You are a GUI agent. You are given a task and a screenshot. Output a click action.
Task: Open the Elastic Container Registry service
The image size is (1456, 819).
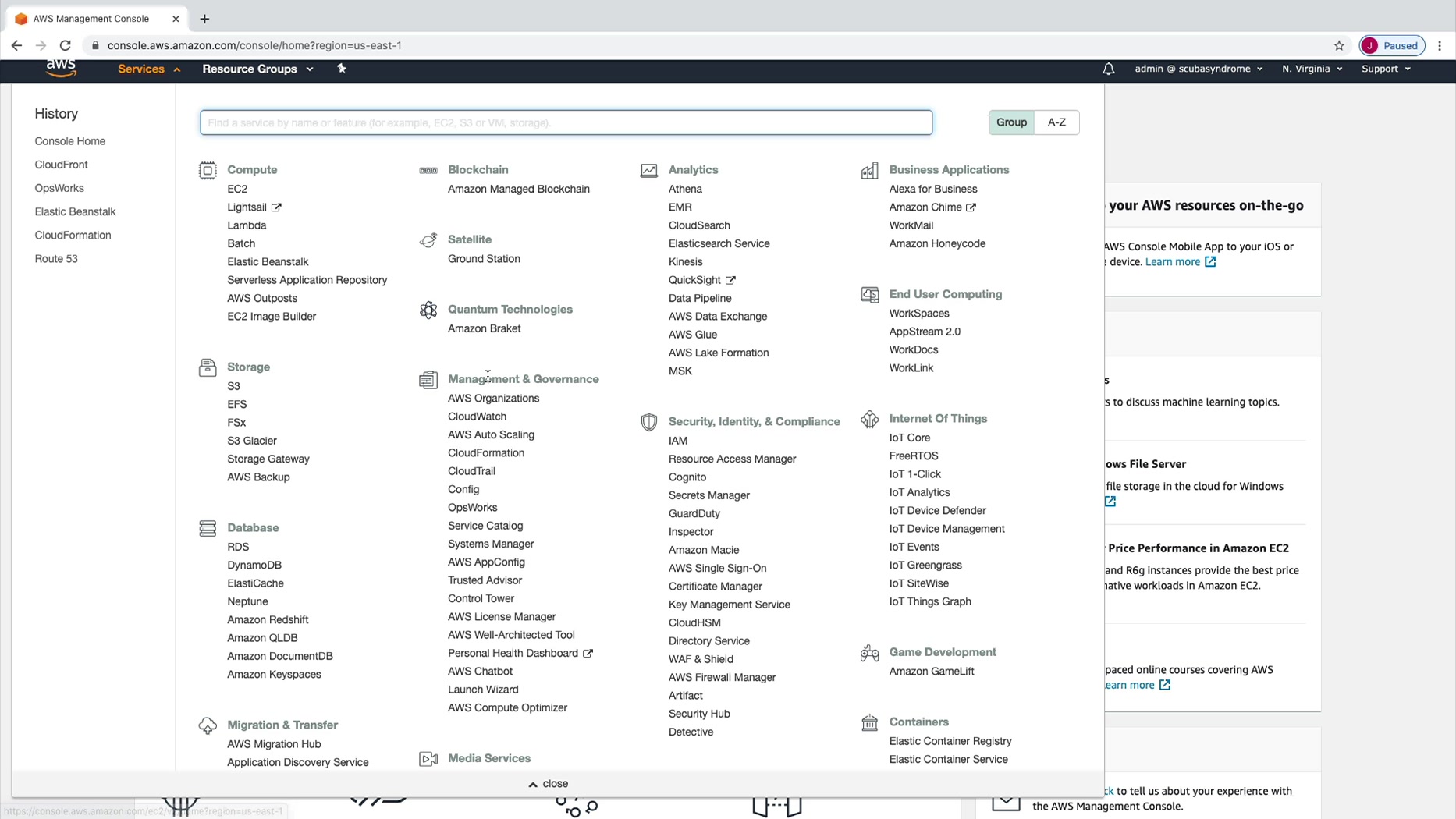(950, 741)
